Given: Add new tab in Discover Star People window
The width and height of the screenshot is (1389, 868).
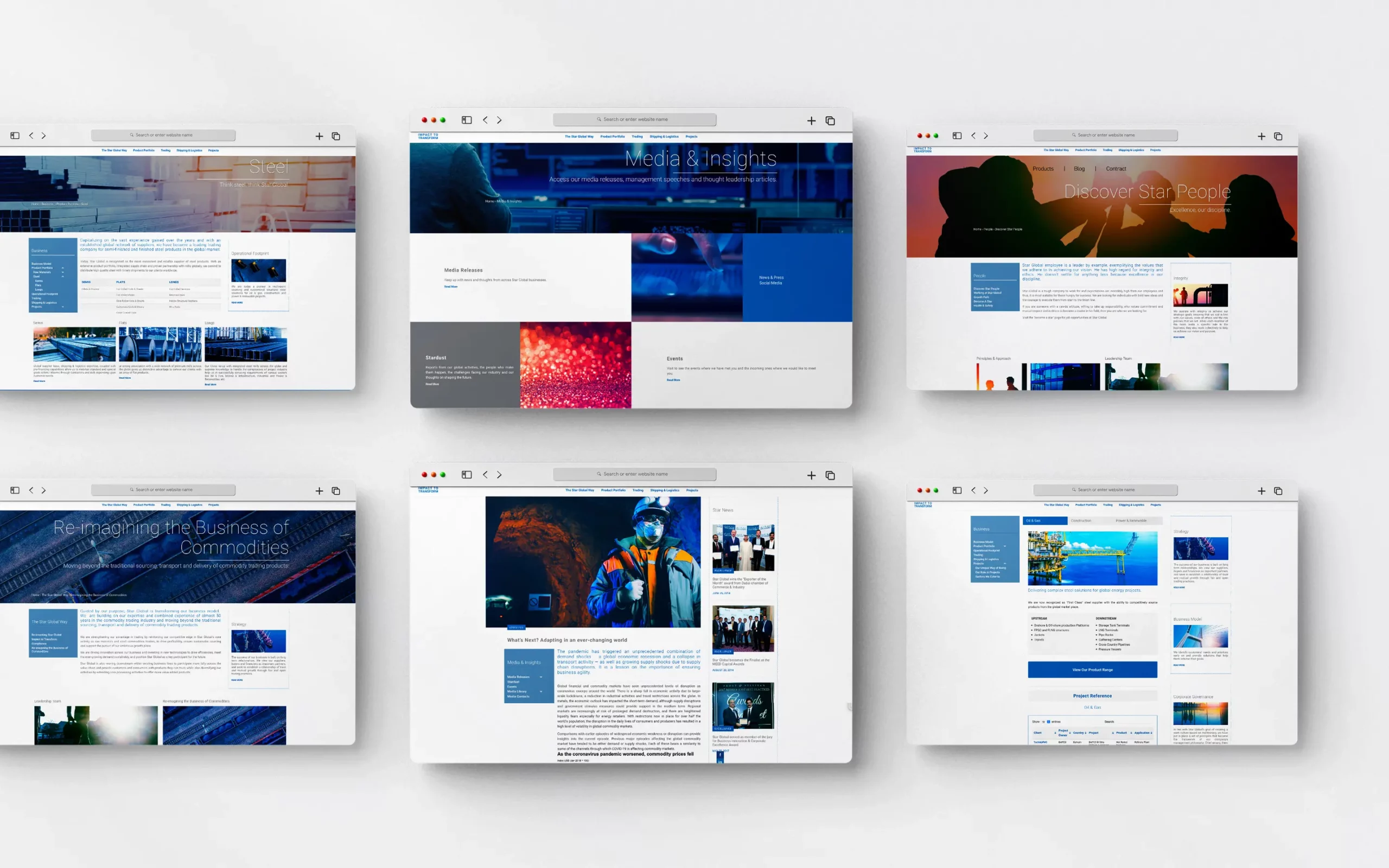Looking at the screenshot, I should pos(1261,136).
